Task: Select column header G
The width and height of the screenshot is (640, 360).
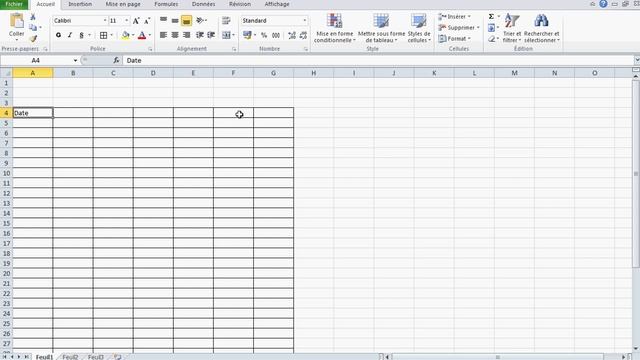Action: pyautogui.click(x=273, y=73)
